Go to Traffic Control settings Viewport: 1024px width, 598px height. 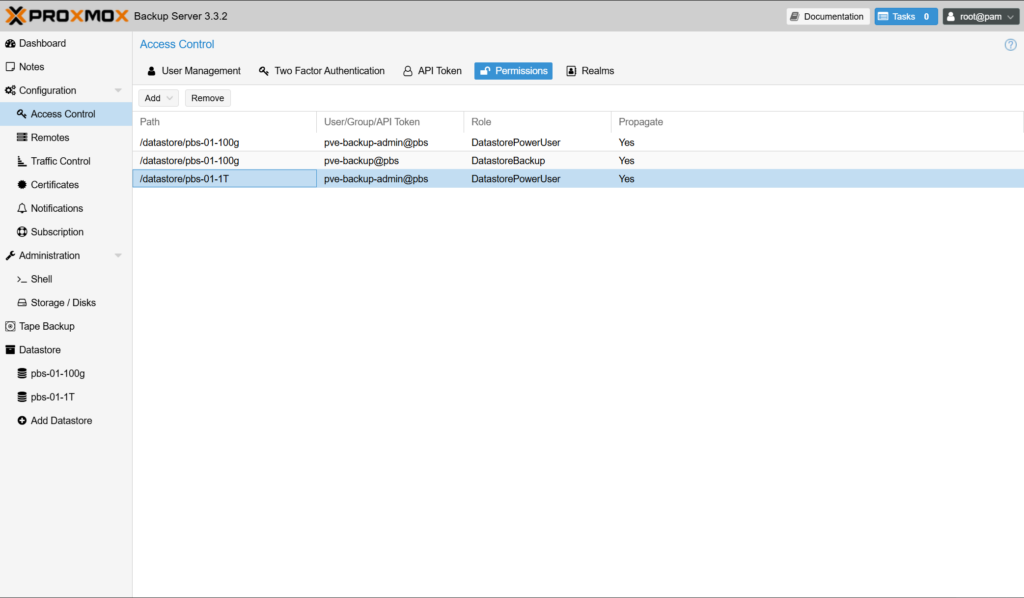60,161
